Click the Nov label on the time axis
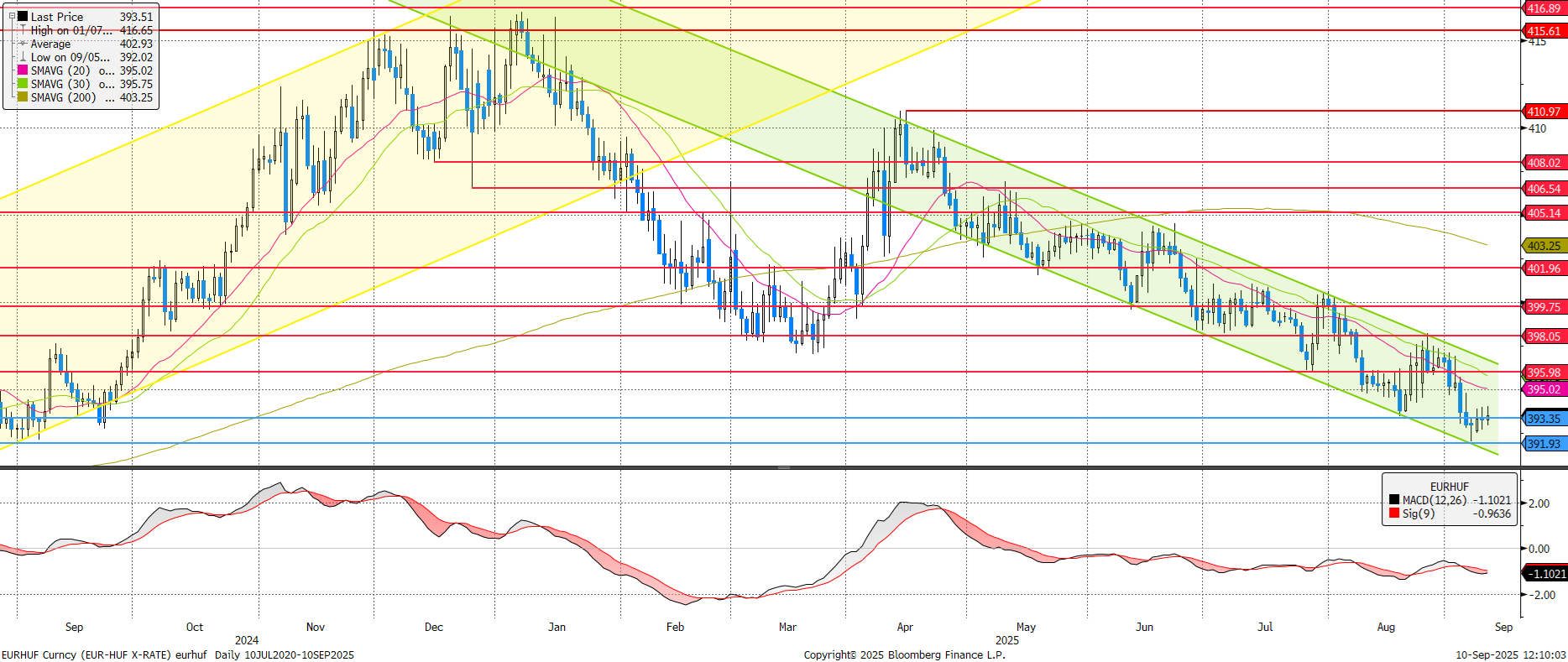This screenshot has height=662, width=1568. click(316, 627)
